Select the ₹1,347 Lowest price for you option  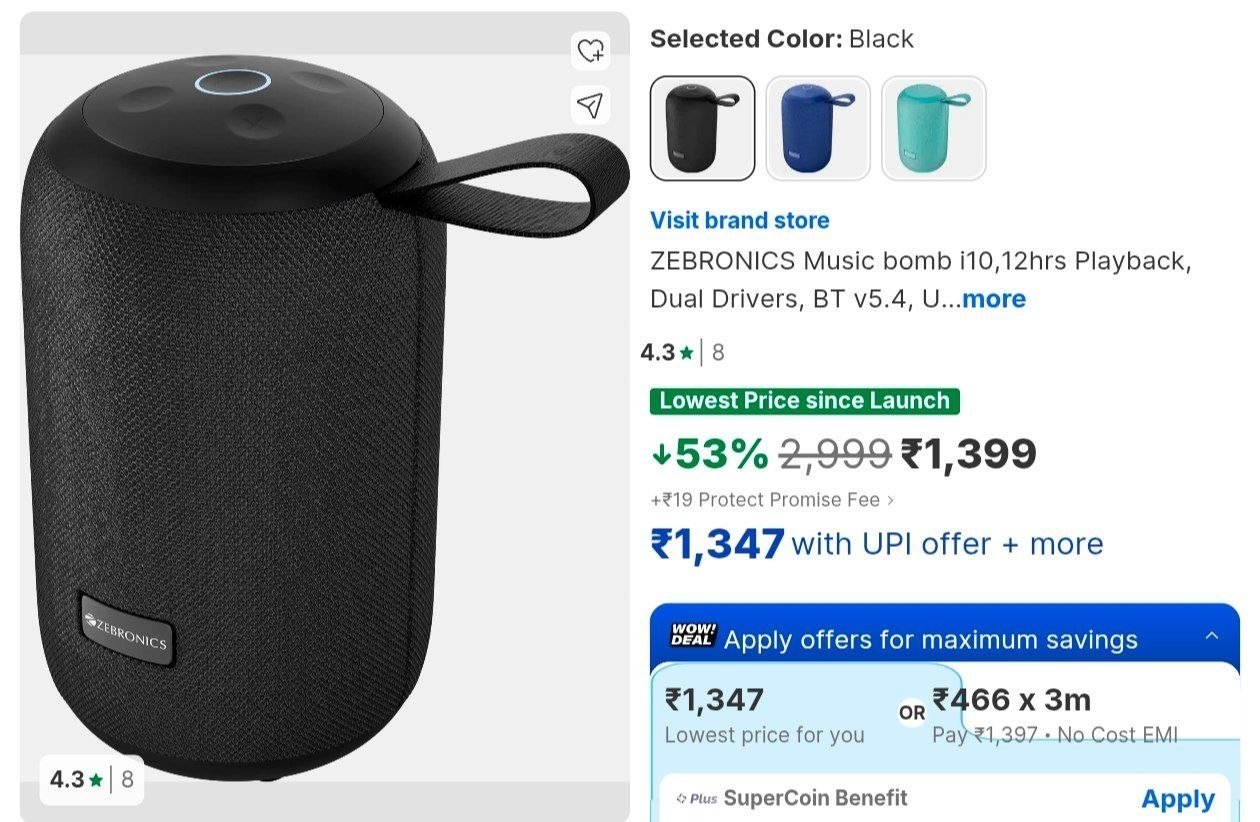click(765, 715)
